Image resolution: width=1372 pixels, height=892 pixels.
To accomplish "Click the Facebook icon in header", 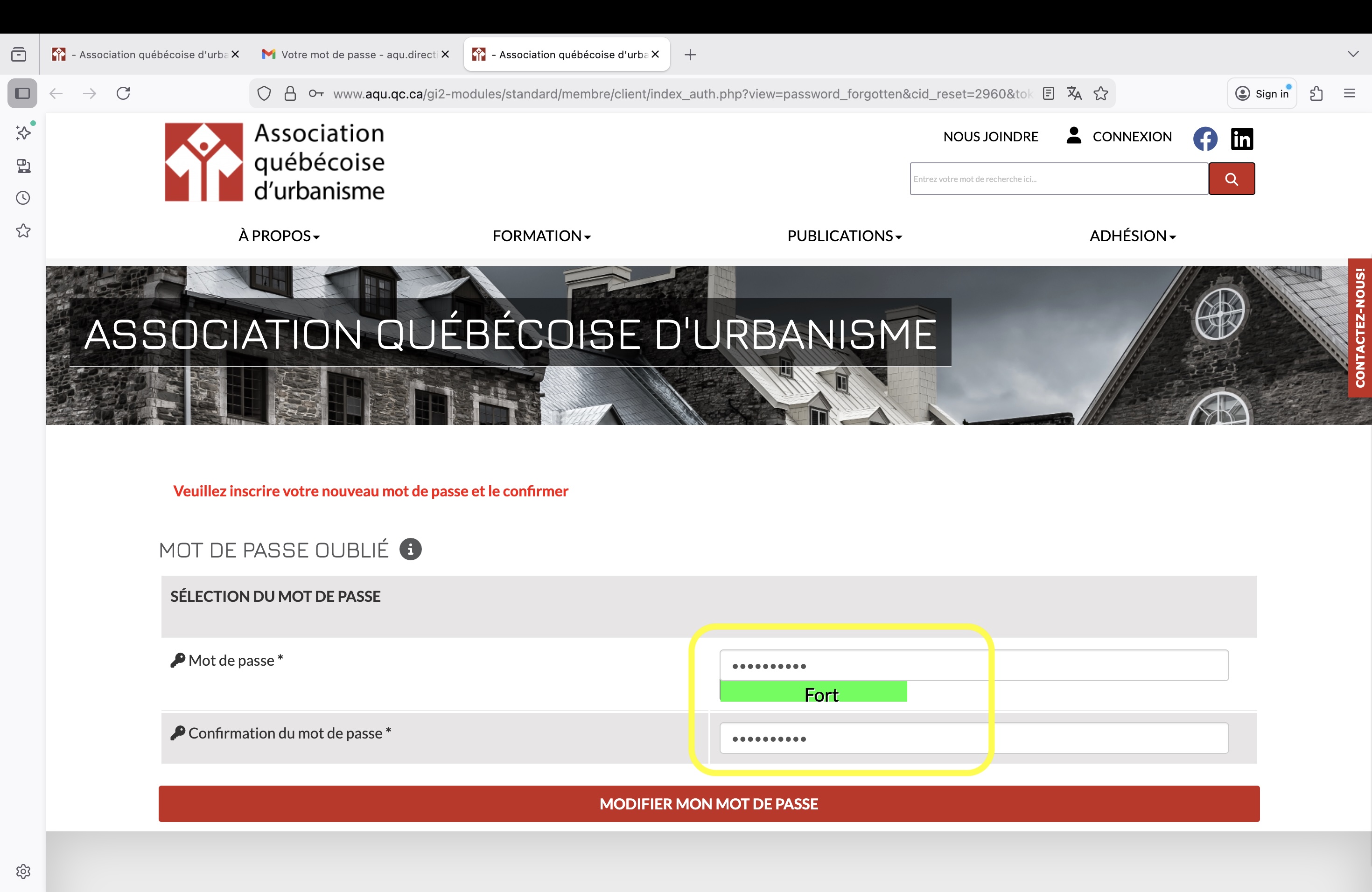I will [1205, 138].
